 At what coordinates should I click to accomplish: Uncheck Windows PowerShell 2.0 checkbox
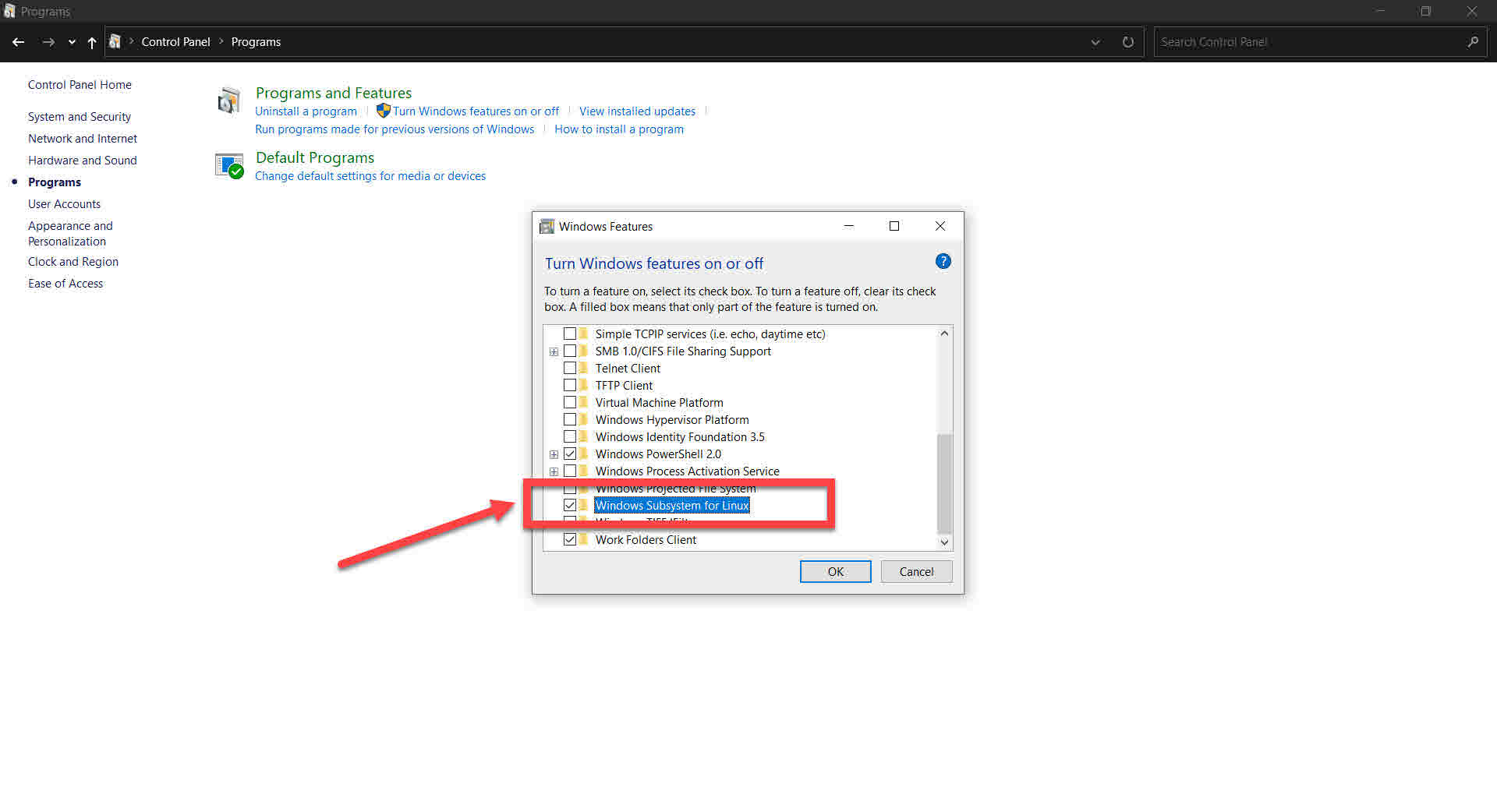point(570,454)
